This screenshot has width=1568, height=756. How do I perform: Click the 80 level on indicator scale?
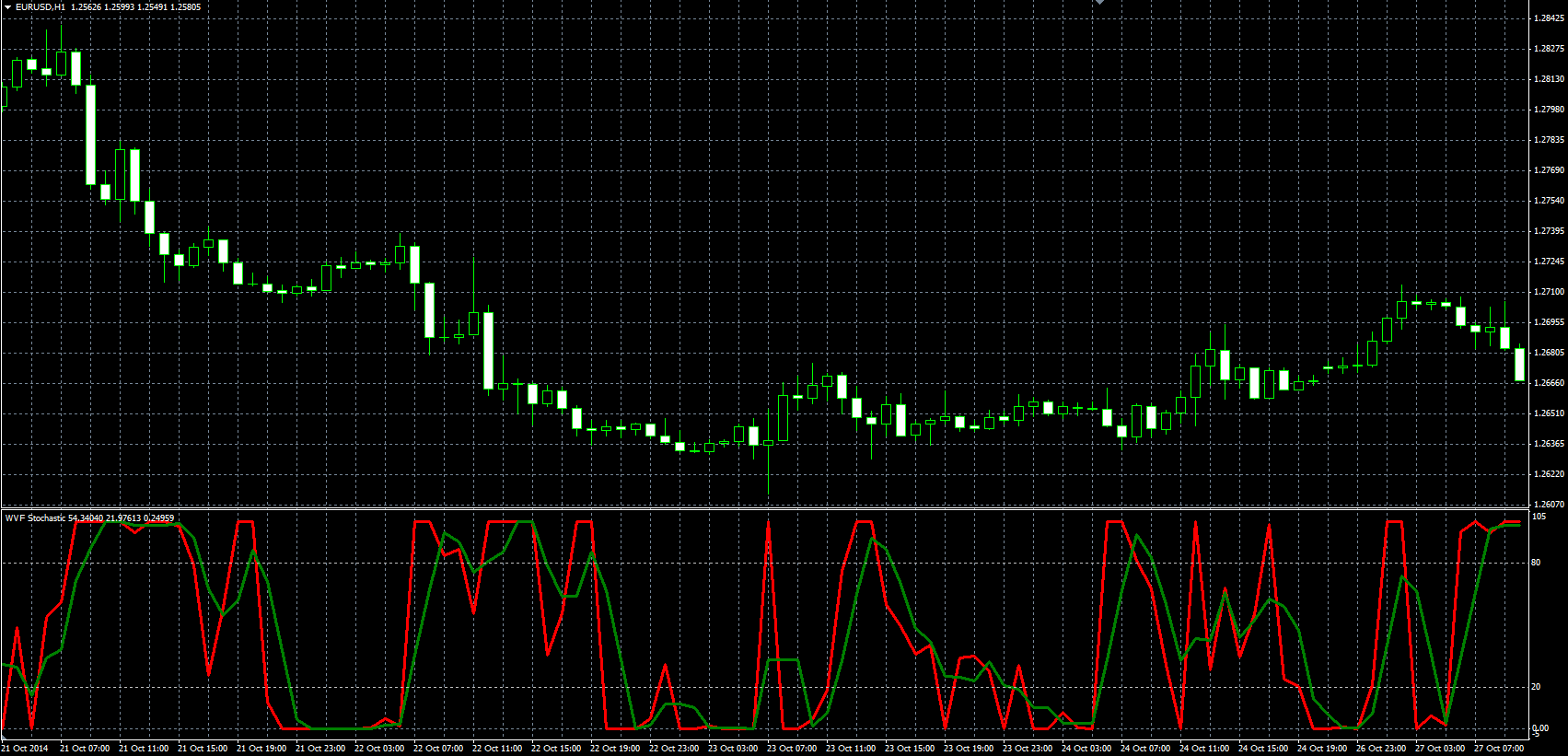1536,563
